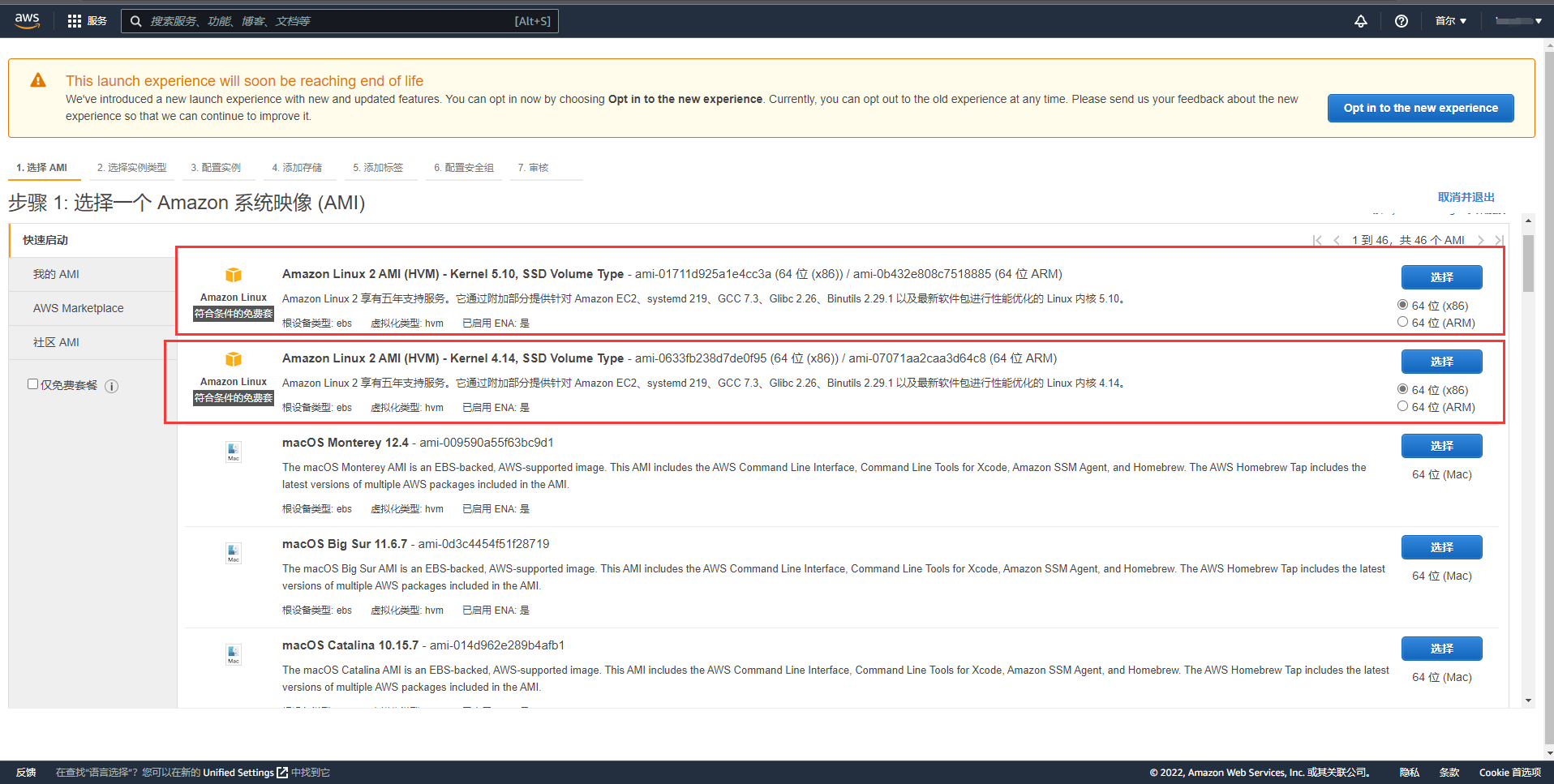
Task: Click the AWS logo home icon
Action: (27, 20)
